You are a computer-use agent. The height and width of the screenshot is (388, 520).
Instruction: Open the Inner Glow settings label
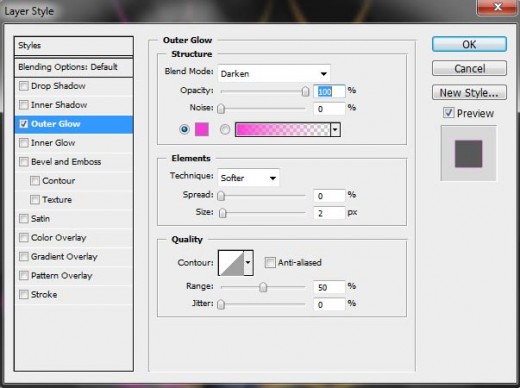pos(53,143)
